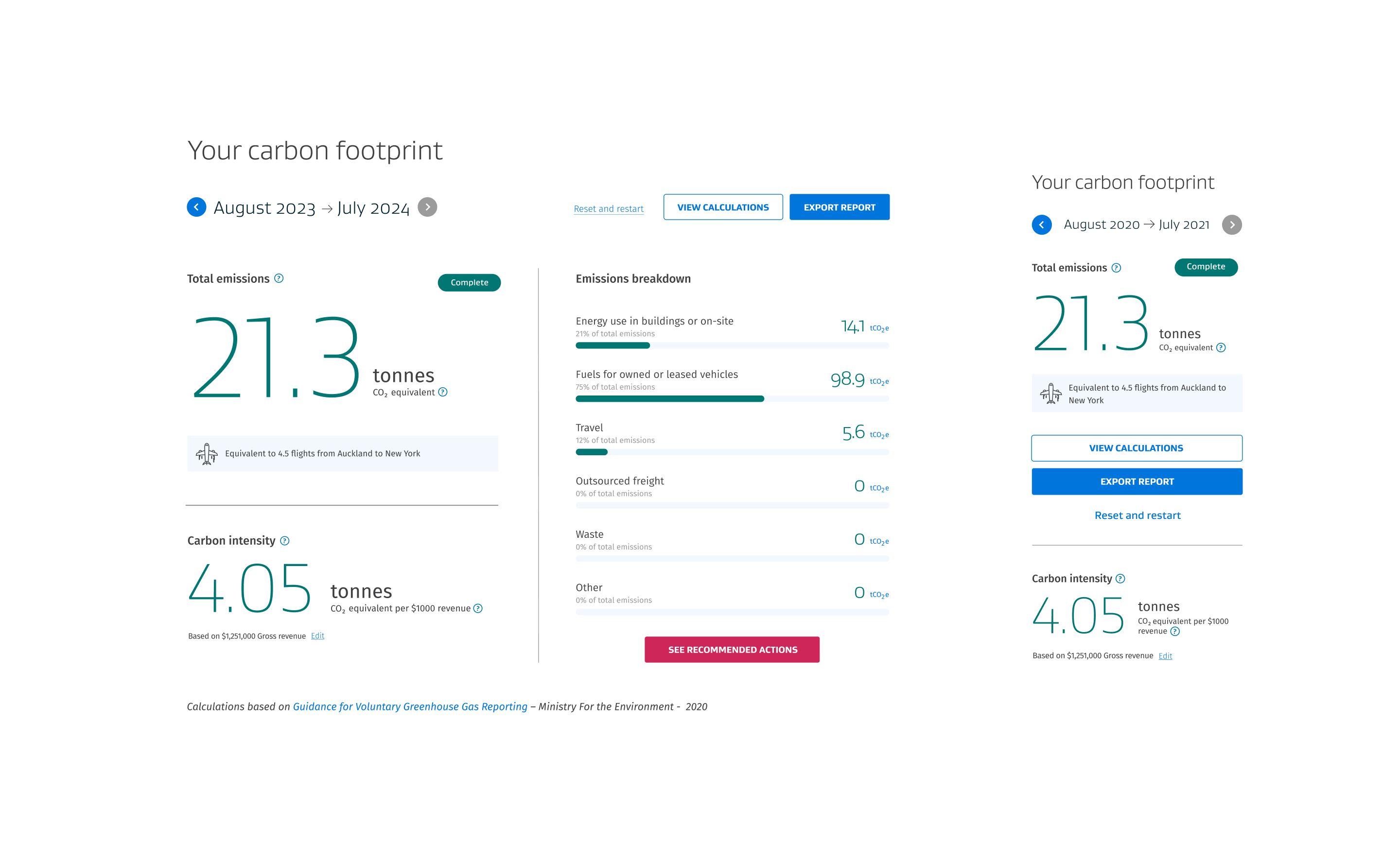Open help icon next to Carbon intensity, desktop view
Viewport: 1400px width, 842px height.
(x=285, y=541)
